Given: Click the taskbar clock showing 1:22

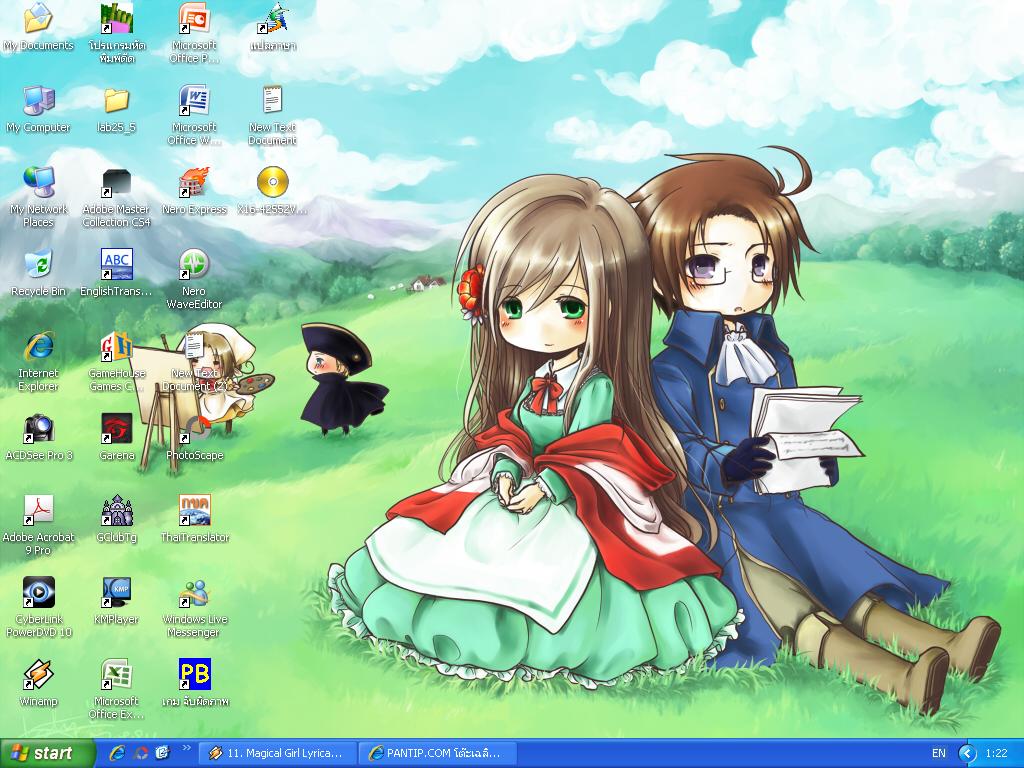Looking at the screenshot, I should click(997, 754).
